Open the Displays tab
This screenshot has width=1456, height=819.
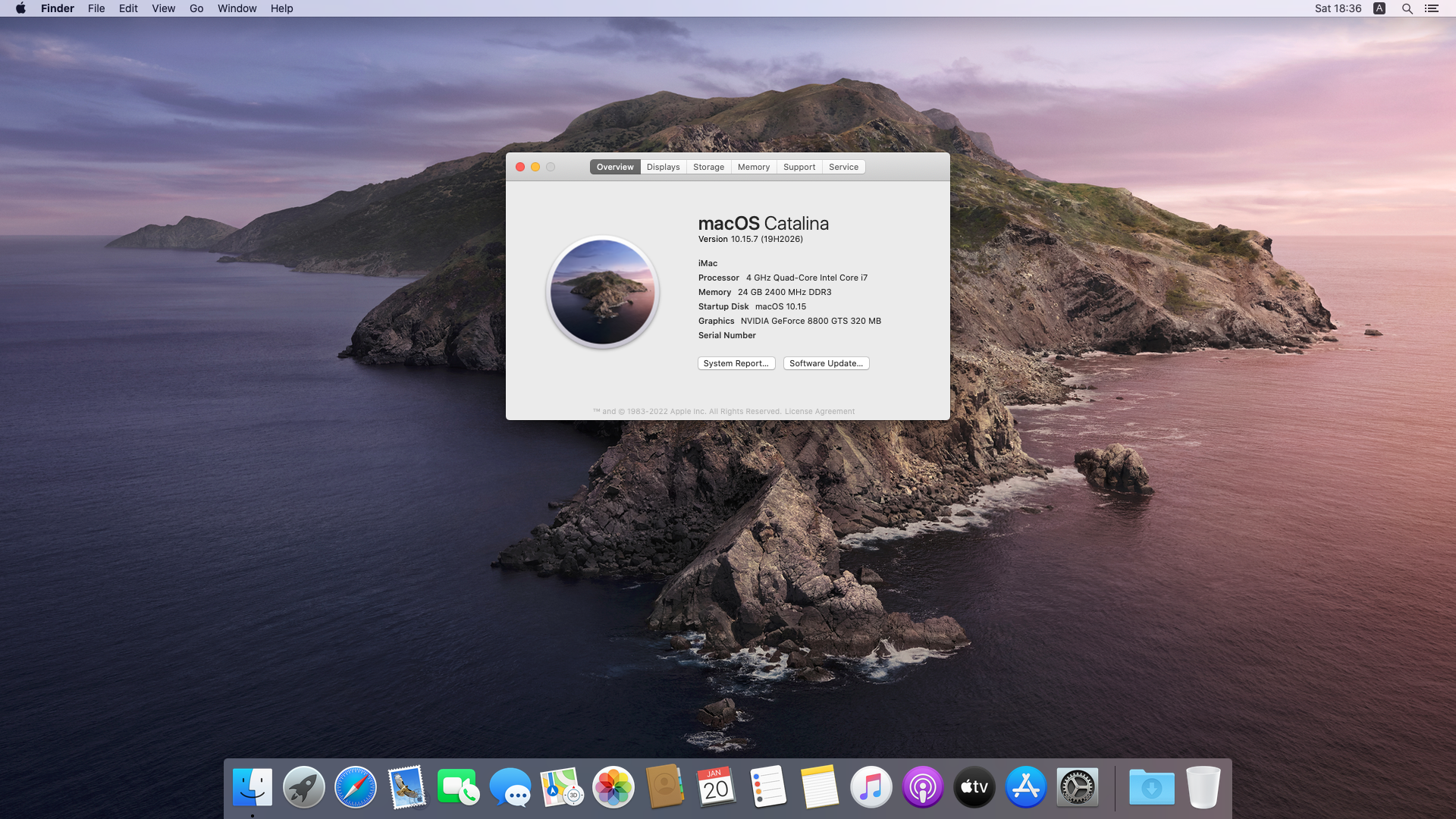663,167
